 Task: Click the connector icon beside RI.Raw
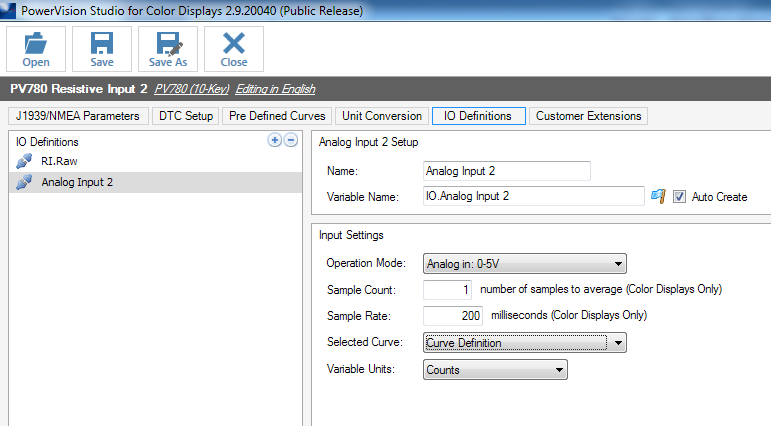coord(24,161)
